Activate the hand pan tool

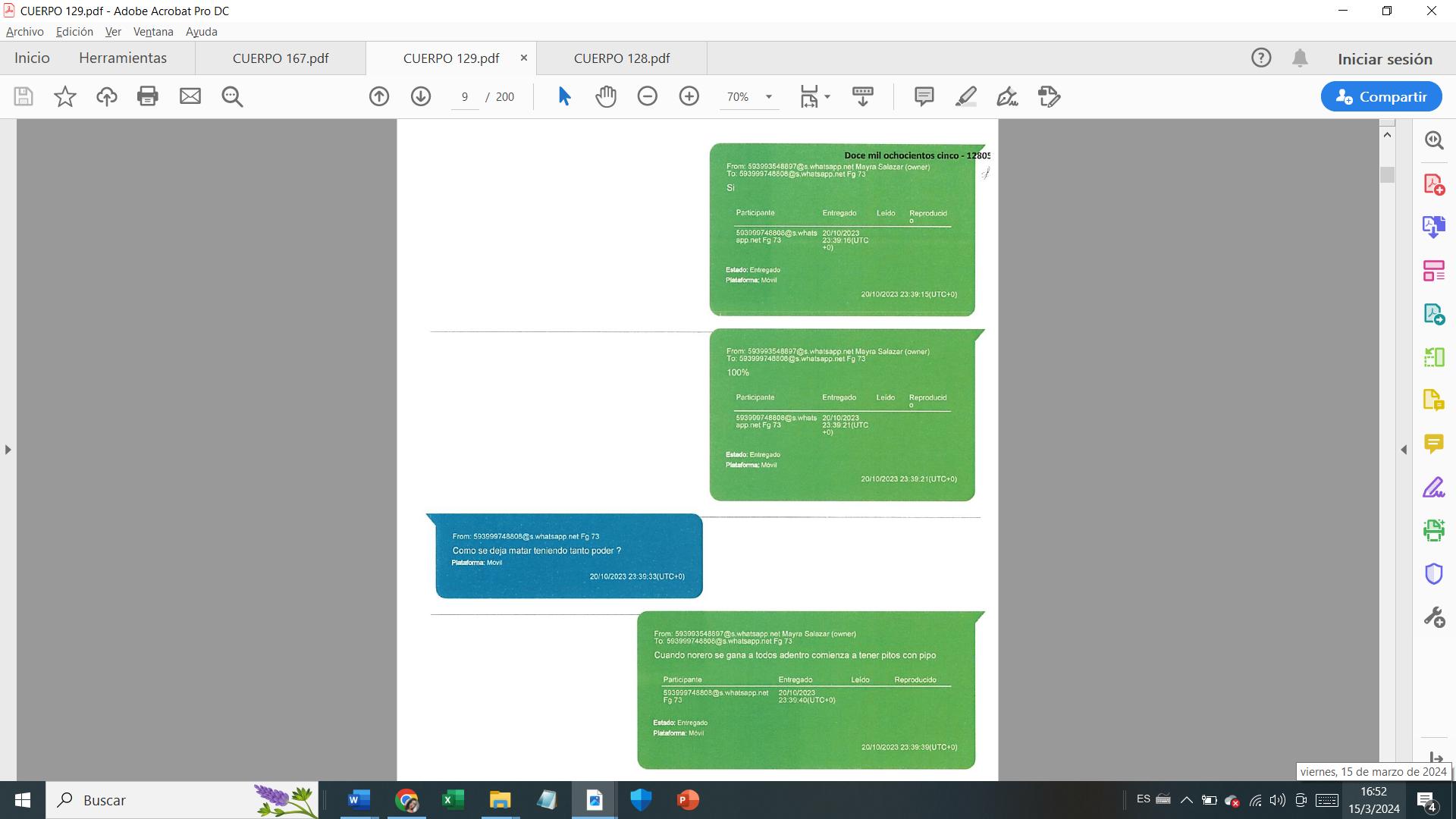(606, 96)
